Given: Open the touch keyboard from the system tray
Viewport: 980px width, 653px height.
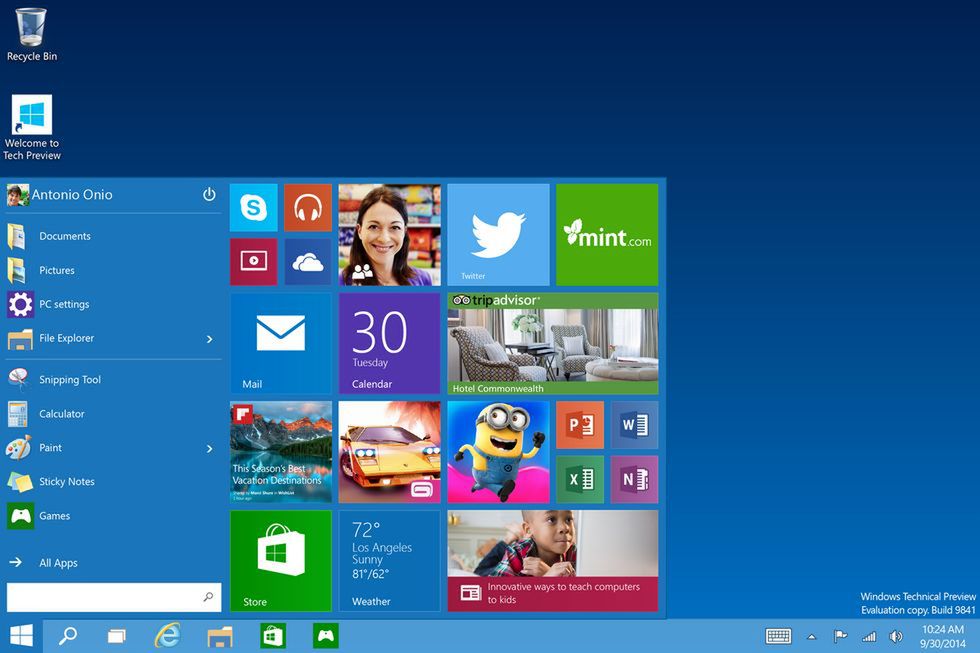Looking at the screenshot, I should [x=778, y=636].
